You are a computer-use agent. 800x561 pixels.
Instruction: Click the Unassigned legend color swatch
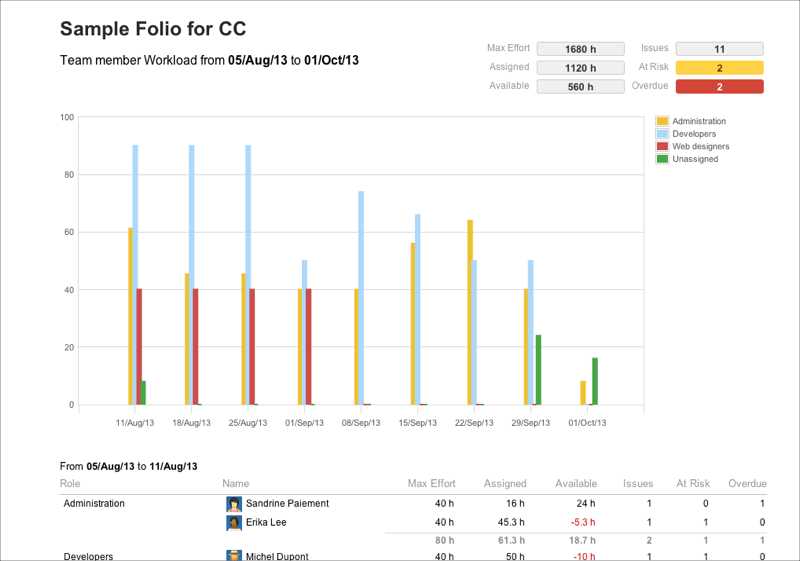coord(662,159)
